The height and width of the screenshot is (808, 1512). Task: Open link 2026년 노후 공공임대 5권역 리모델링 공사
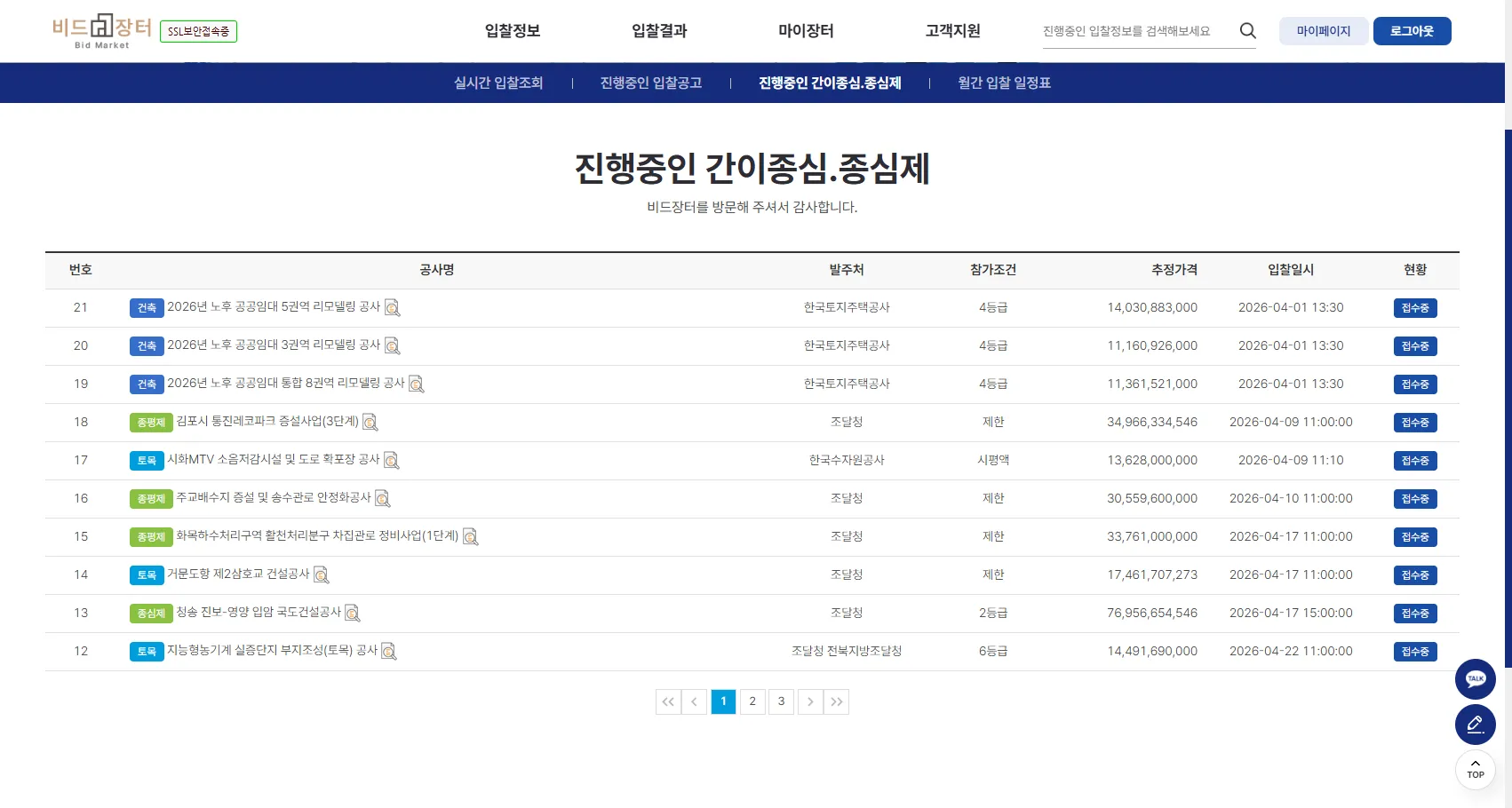(274, 307)
